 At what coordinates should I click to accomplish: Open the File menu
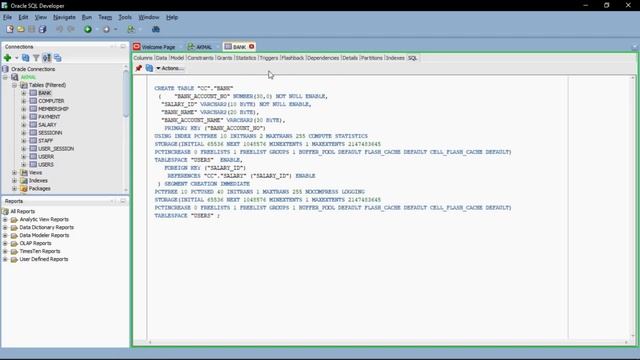pyautogui.click(x=7, y=17)
